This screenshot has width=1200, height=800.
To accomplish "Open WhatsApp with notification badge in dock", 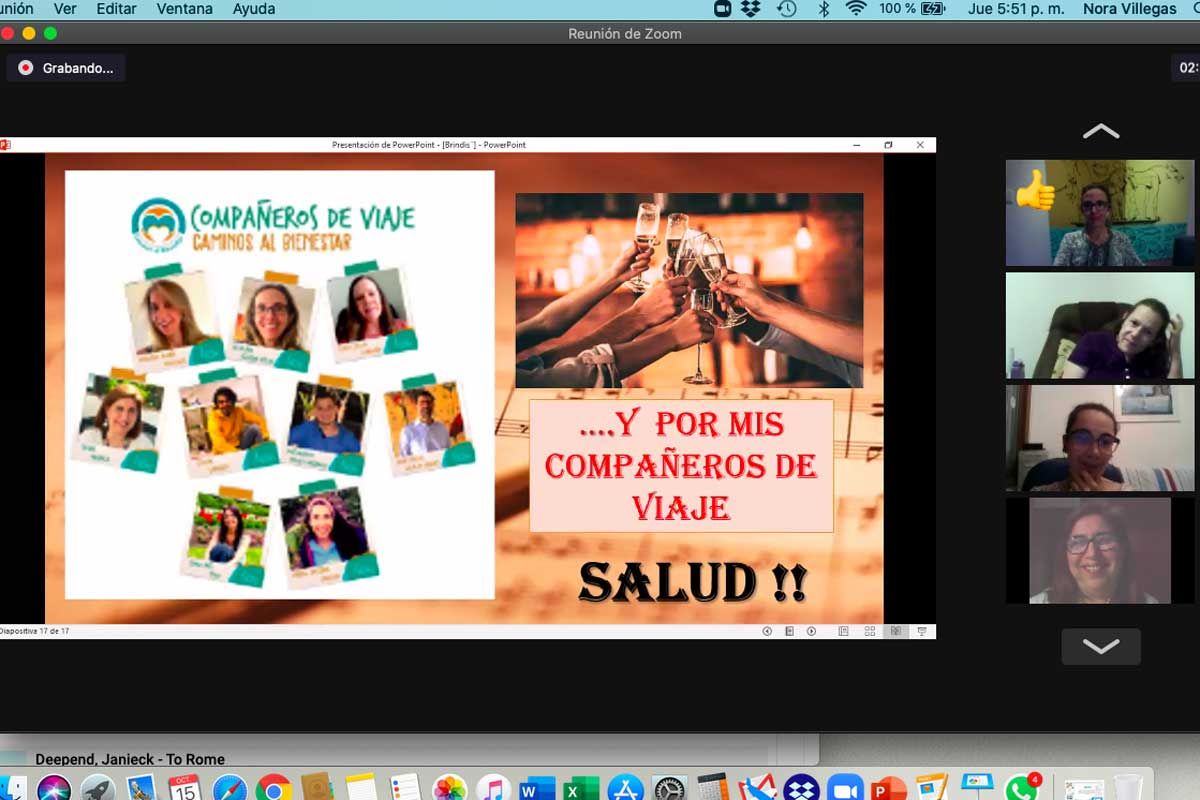I will tap(1020, 788).
